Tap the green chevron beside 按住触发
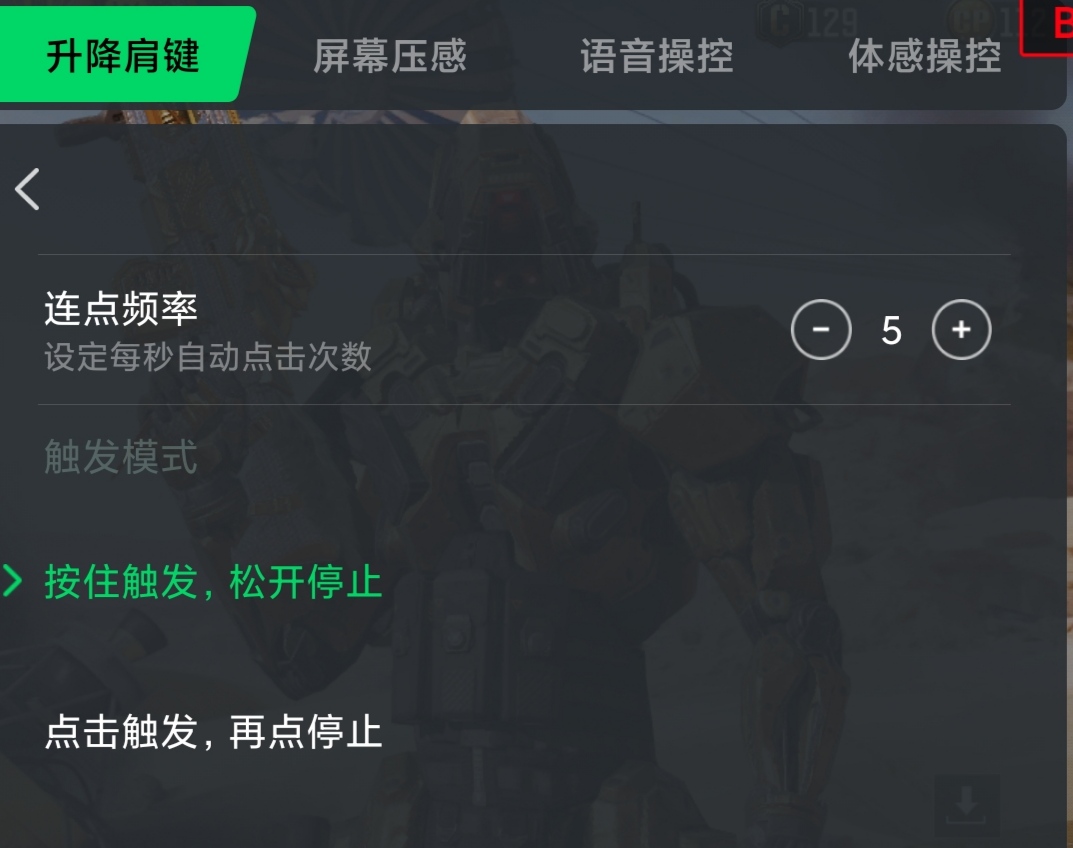The width and height of the screenshot is (1073, 848). pyautogui.click(x=12, y=581)
